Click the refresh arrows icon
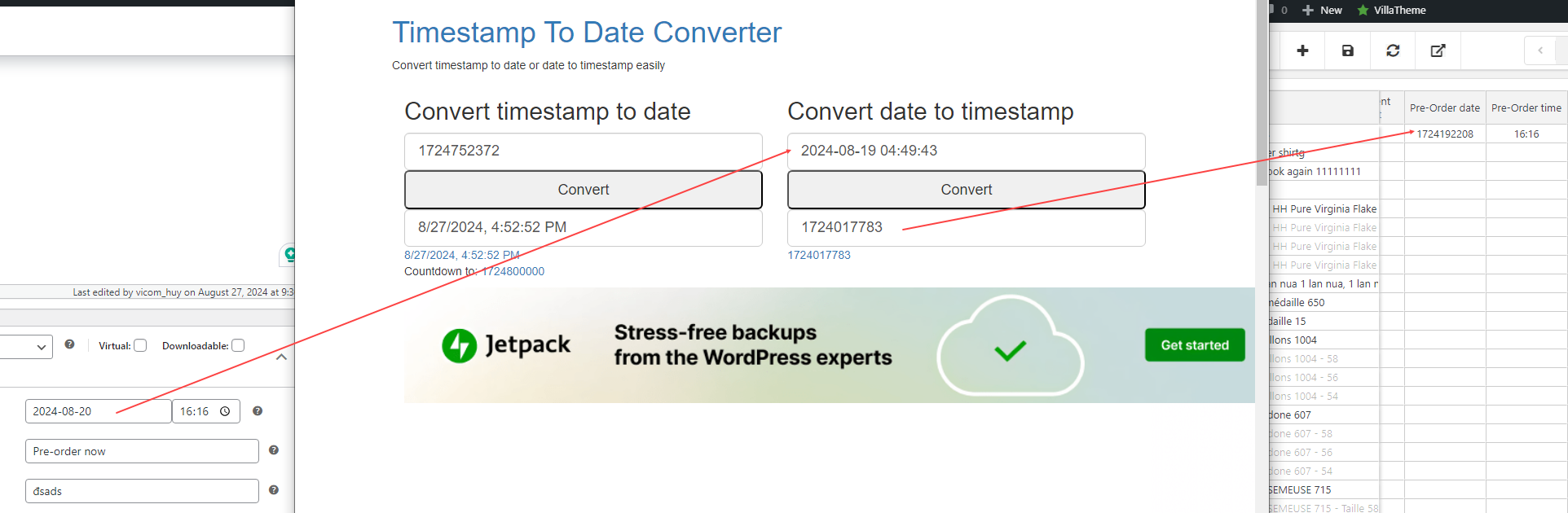Viewport: 1568px width, 513px height. [x=1393, y=50]
